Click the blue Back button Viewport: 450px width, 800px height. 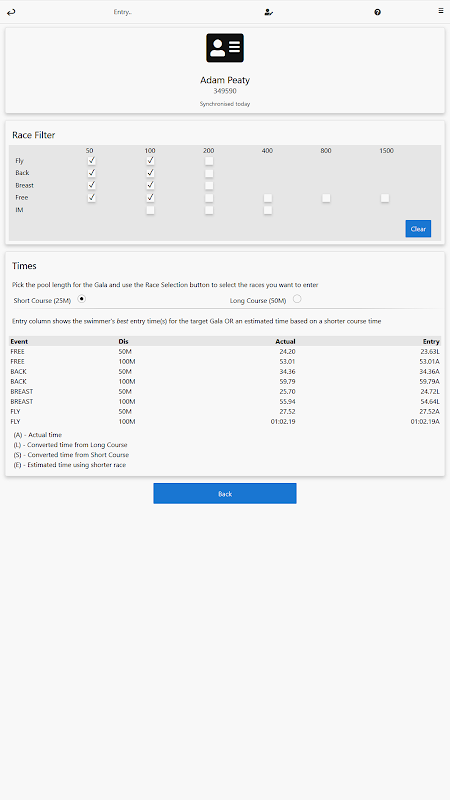pos(225,493)
